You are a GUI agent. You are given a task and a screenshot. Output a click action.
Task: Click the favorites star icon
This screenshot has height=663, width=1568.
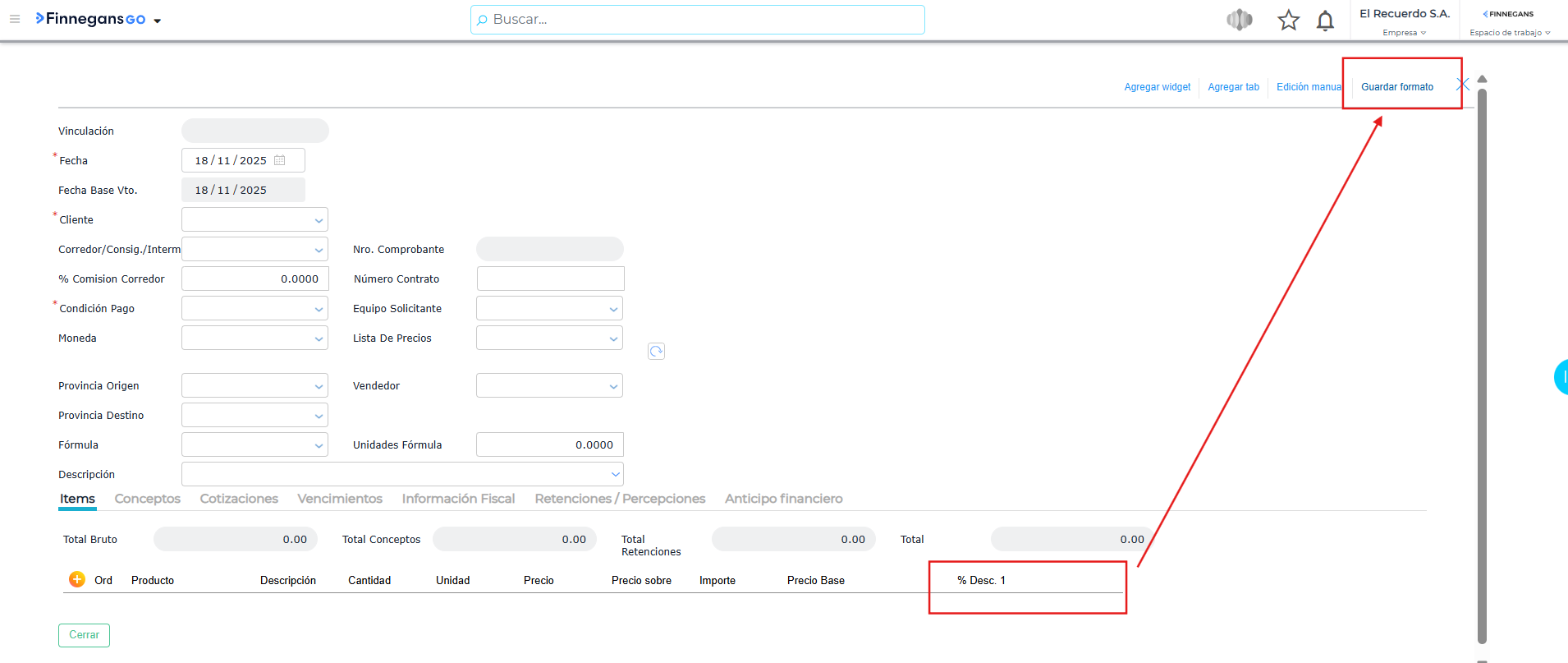(1288, 20)
